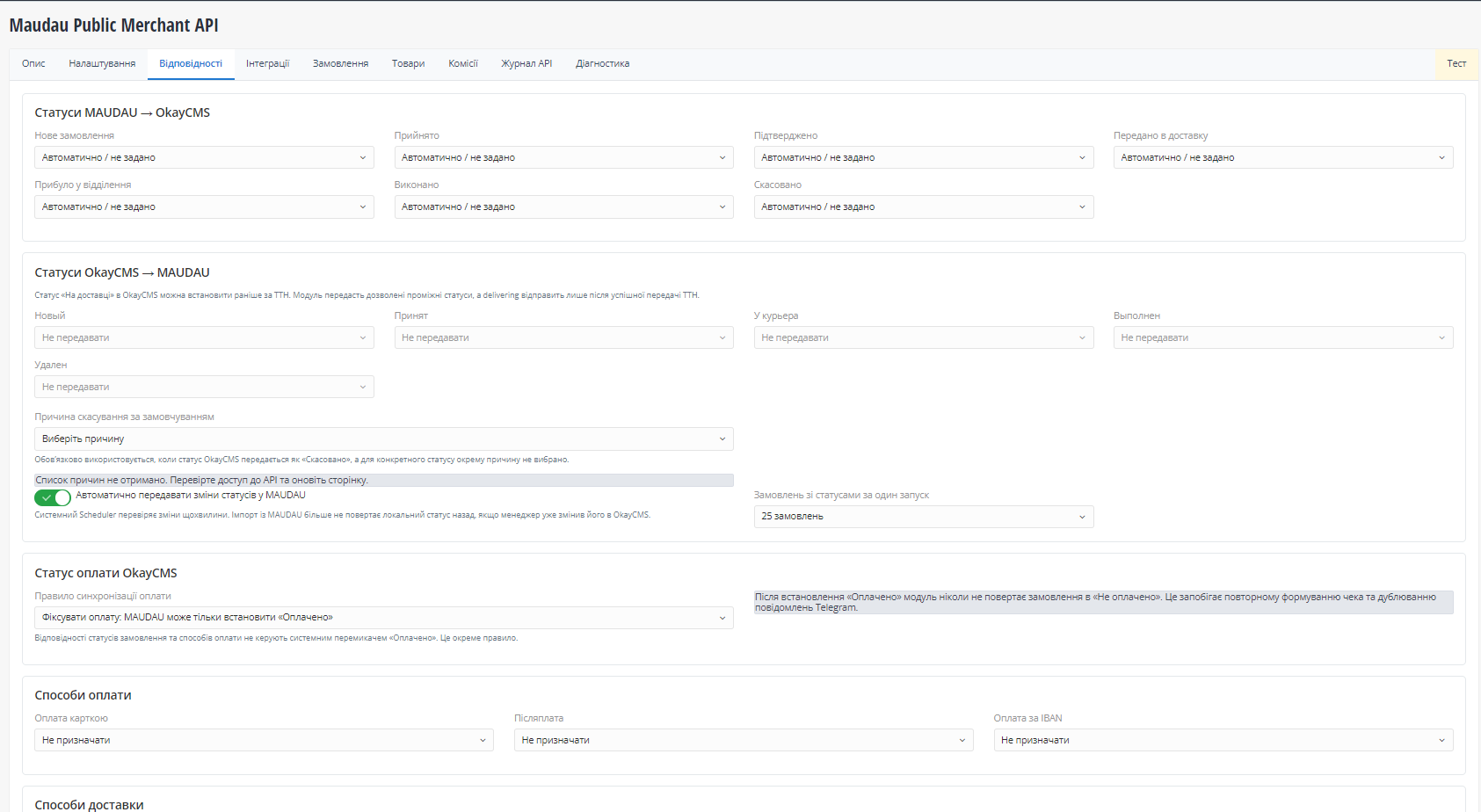Toggle automatic status transfer to MAUDAU
The image size is (1481, 812).
[53, 497]
